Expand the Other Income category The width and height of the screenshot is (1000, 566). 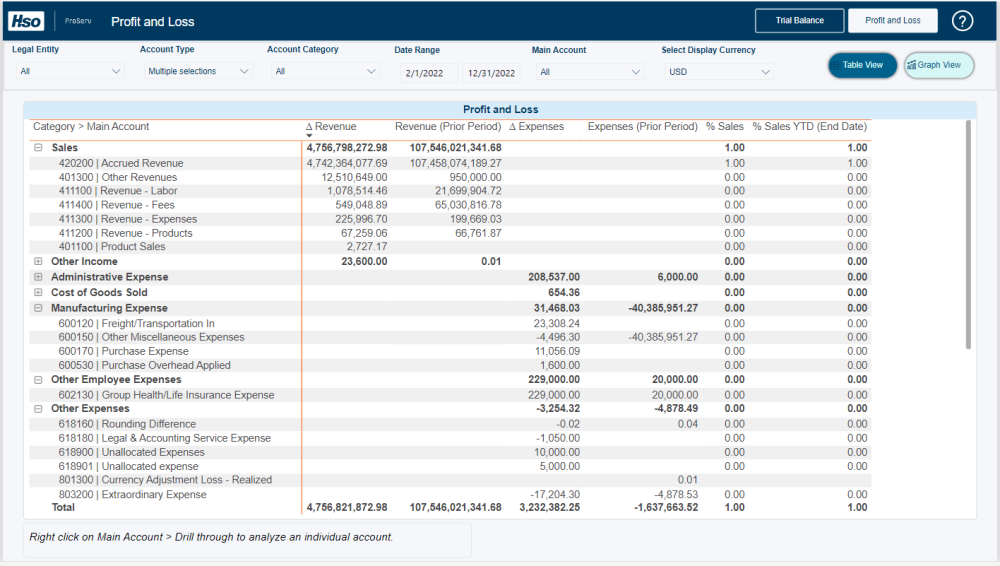38,262
